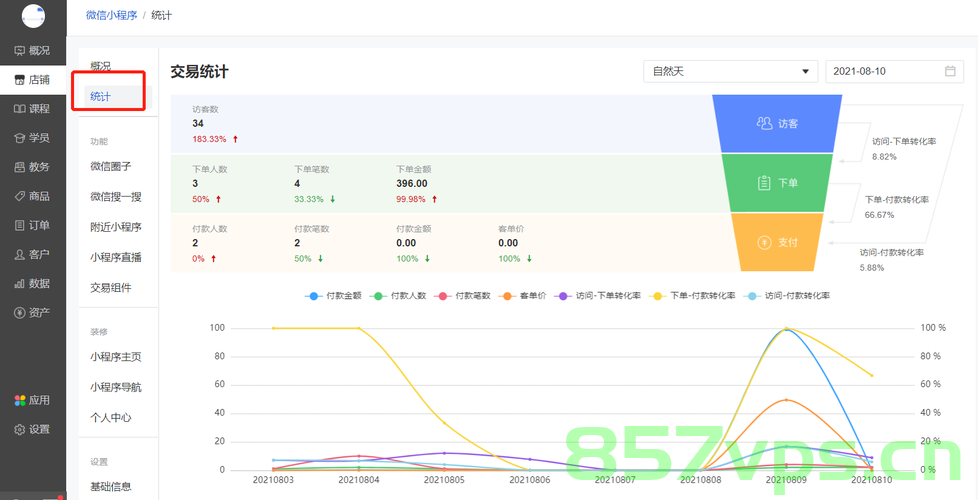Image resolution: width=978 pixels, height=500 pixels.
Task: Toggle 客单价 series in chart legend
Action: pyautogui.click(x=523, y=296)
